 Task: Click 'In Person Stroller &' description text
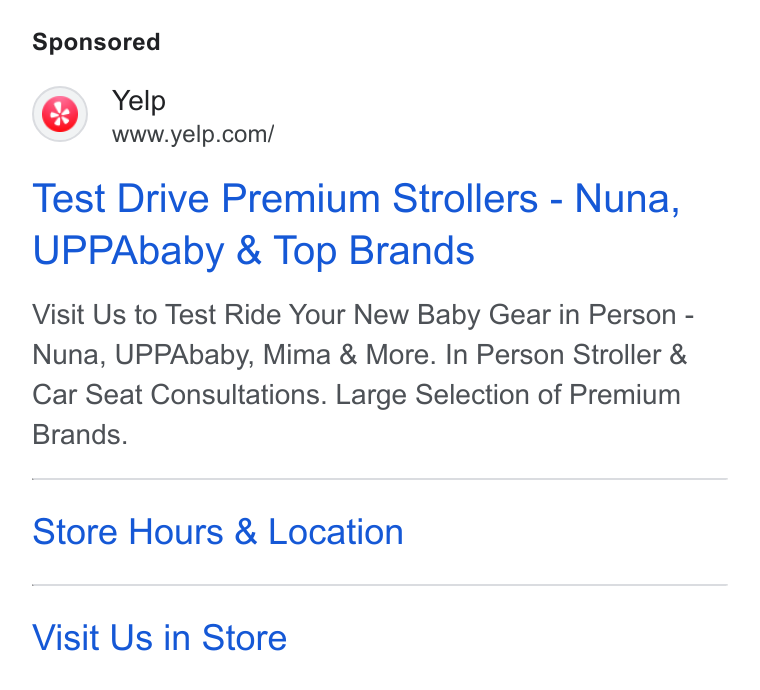(x=566, y=355)
